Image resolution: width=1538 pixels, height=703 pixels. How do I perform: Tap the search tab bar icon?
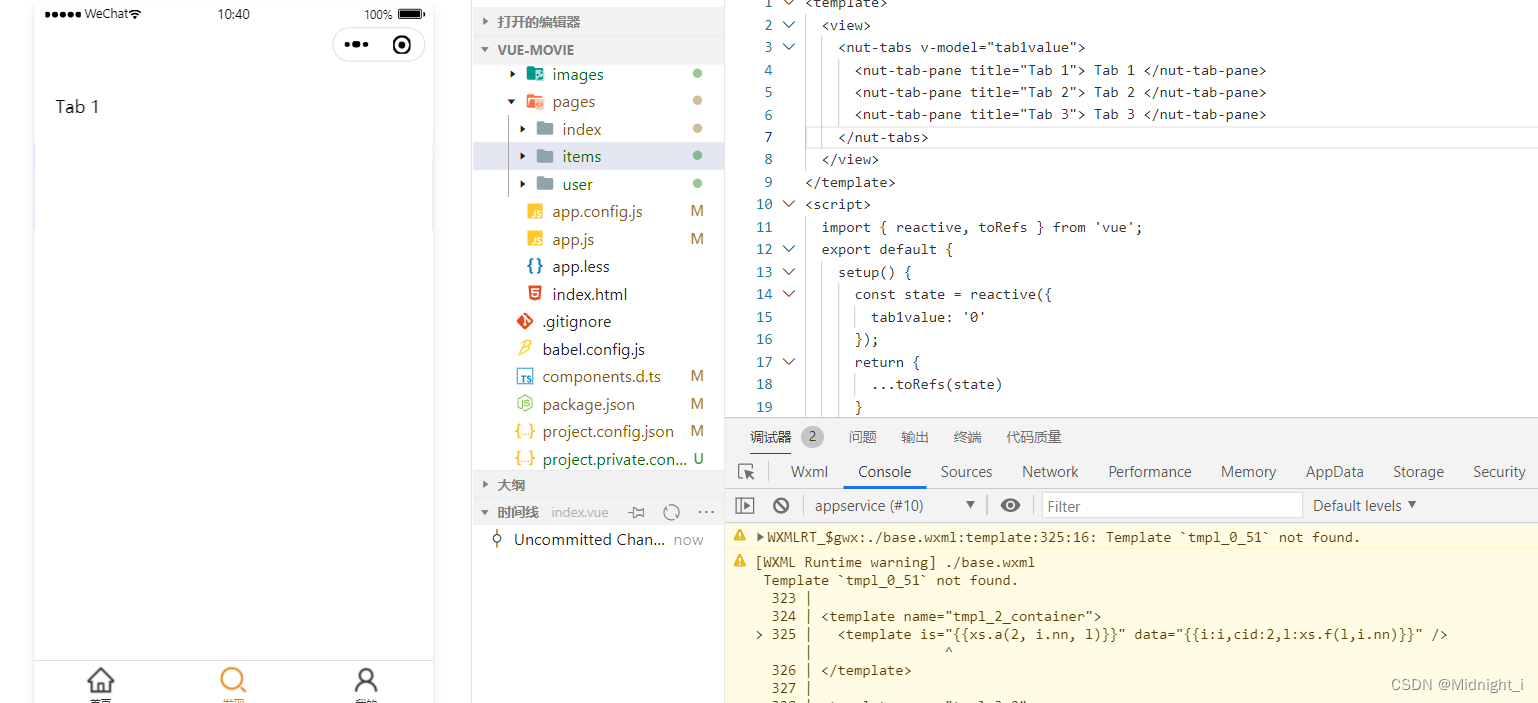(x=233, y=681)
